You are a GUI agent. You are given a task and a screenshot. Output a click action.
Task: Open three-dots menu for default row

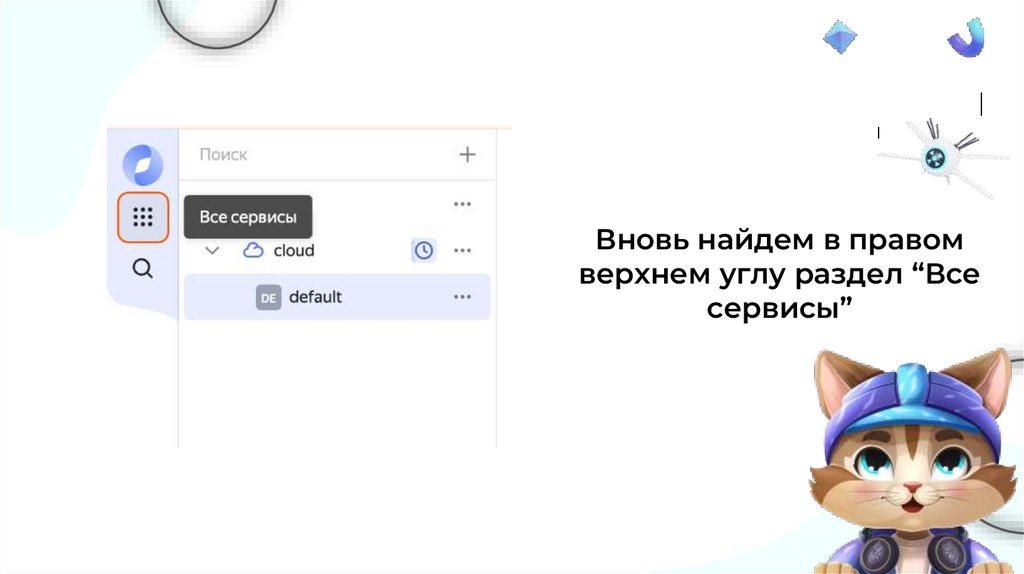(x=462, y=296)
